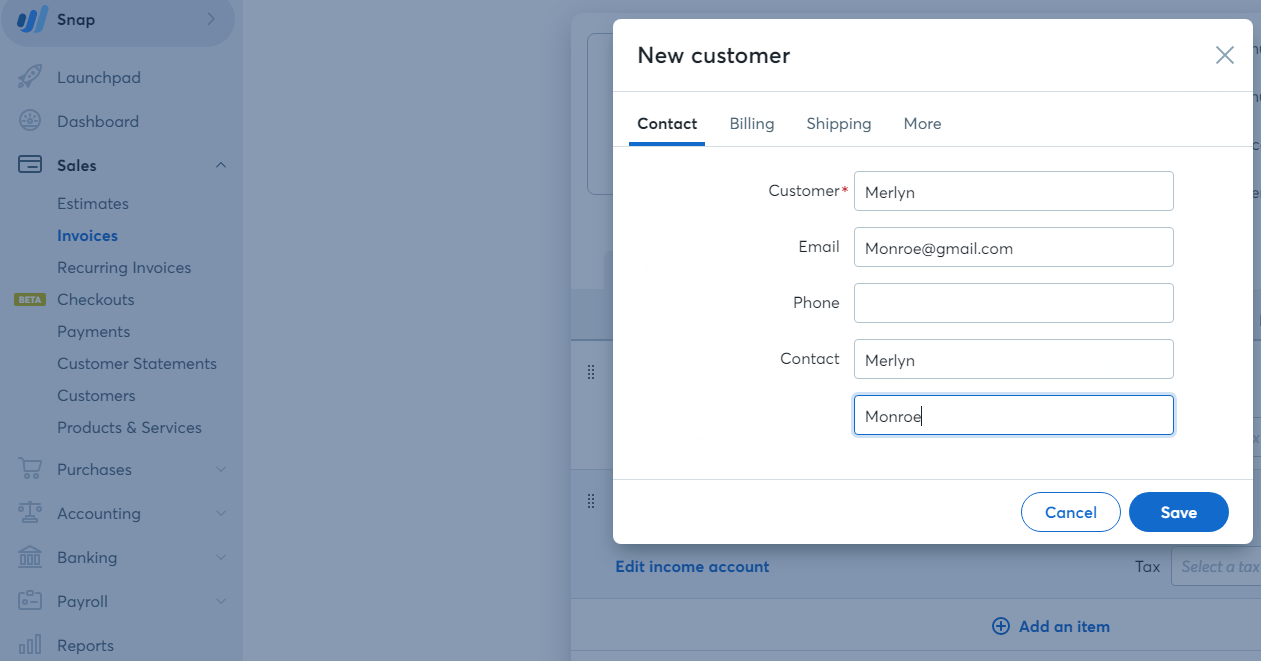1261x661 pixels.
Task: Click a drag handle on an invoice line
Action: 591,371
